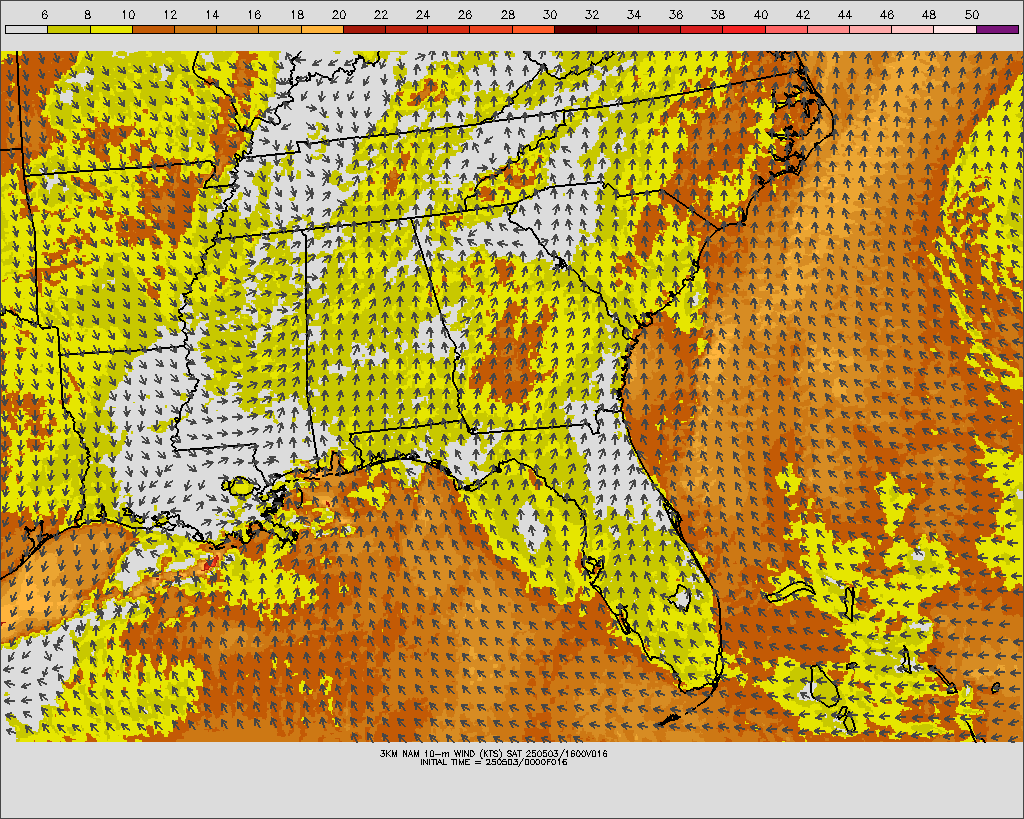
Task: Click the red swatch between 20 and 22
Action: (364, 29)
